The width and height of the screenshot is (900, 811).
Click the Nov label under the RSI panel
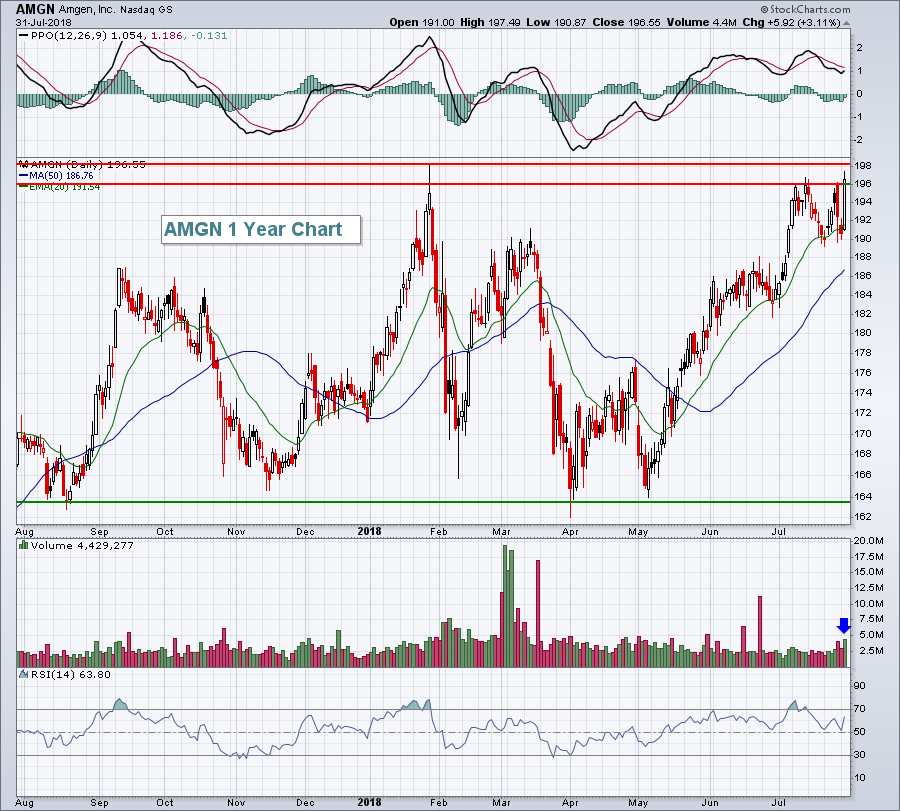(236, 802)
